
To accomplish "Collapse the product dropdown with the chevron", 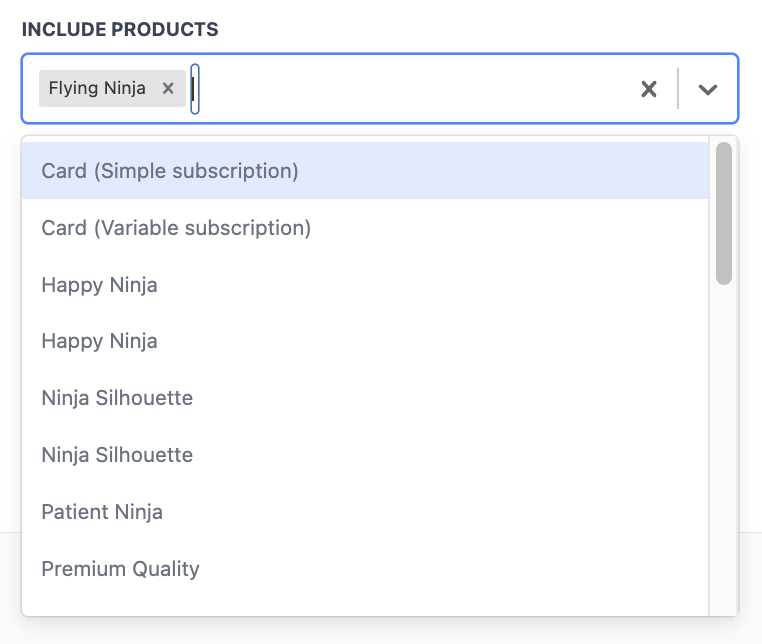I will tap(708, 89).
